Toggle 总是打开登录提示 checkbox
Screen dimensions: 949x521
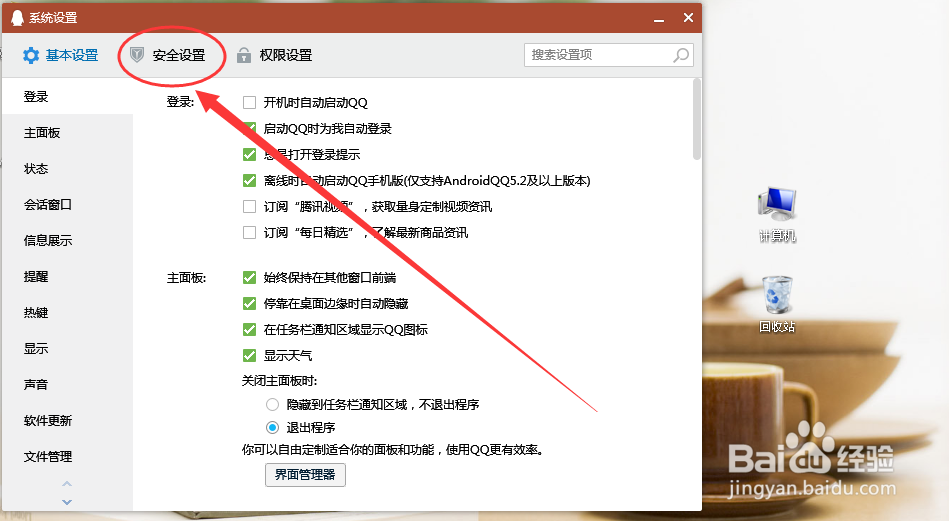pyautogui.click(x=249, y=154)
